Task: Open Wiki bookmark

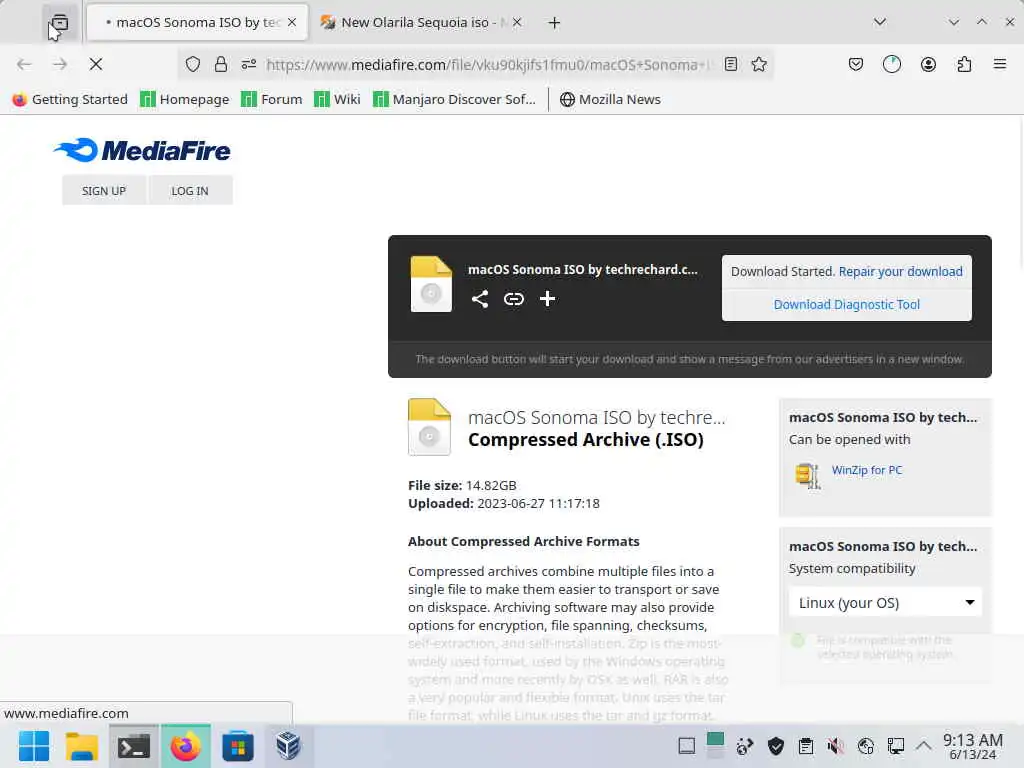Action: (x=337, y=99)
